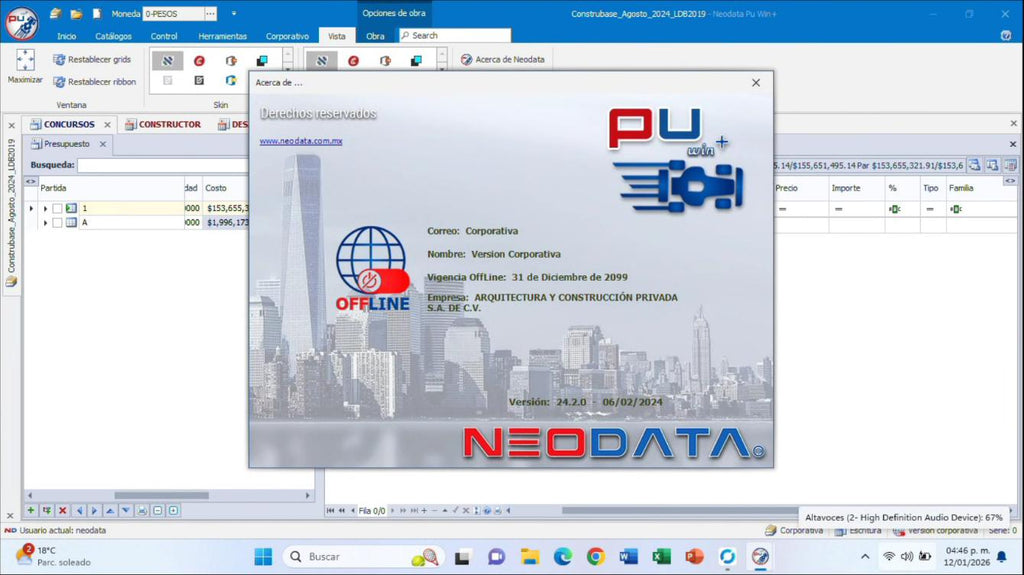Expand row 1 in the Partida tree
Image resolution: width=1024 pixels, height=575 pixels.
[x=45, y=208]
